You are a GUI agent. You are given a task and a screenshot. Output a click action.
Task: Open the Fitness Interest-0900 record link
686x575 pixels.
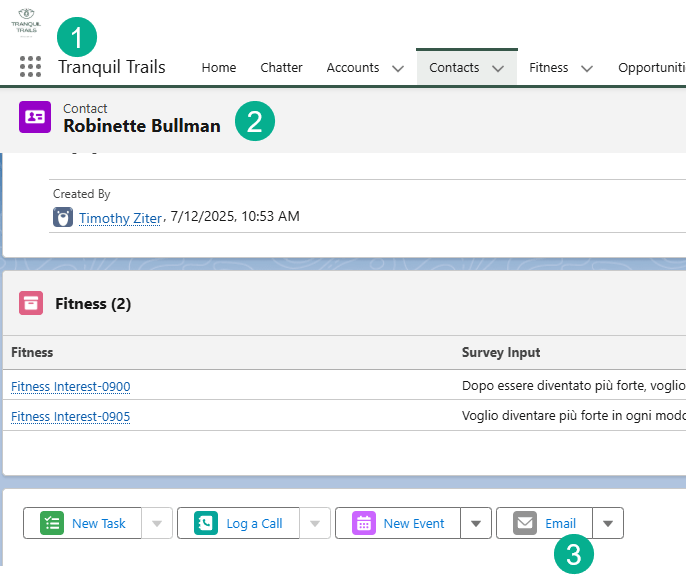click(x=70, y=387)
